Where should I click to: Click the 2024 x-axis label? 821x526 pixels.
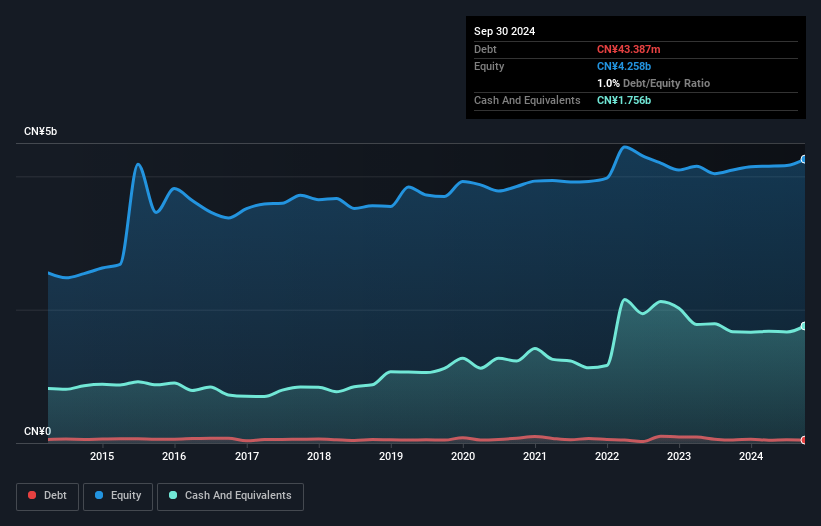tap(751, 456)
